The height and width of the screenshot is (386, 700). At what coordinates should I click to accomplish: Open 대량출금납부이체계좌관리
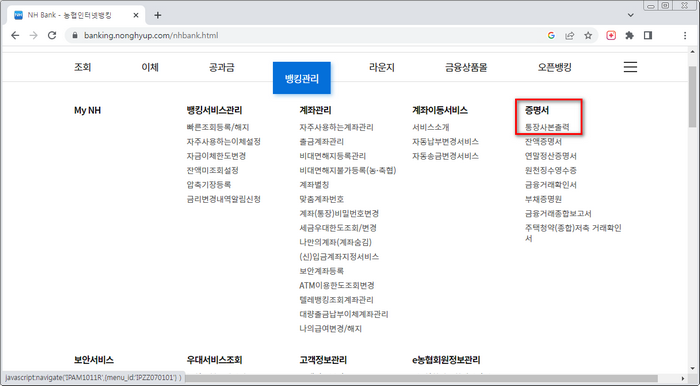click(x=344, y=314)
